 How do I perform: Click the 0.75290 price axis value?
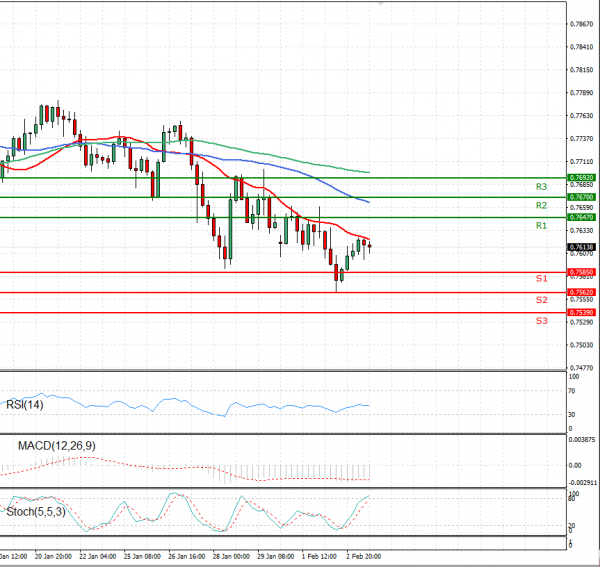[x=581, y=323]
